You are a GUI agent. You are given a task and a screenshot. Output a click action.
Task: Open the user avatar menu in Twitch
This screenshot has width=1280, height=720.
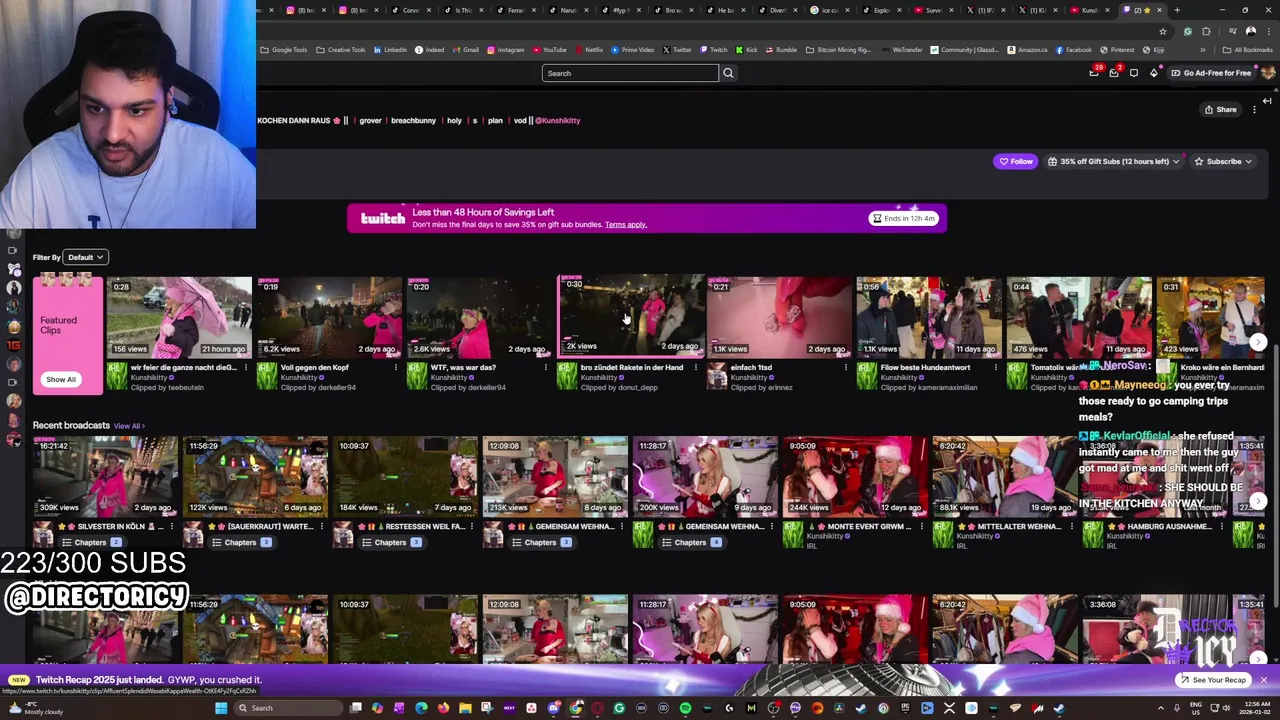point(1269,73)
